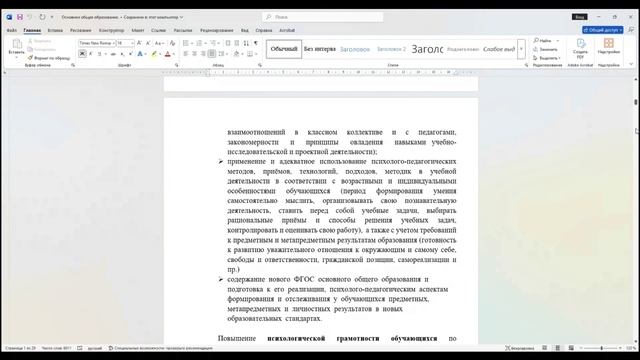Open the font color dropdown arrow
Viewport: 640px width, 360px height.
[173, 54]
